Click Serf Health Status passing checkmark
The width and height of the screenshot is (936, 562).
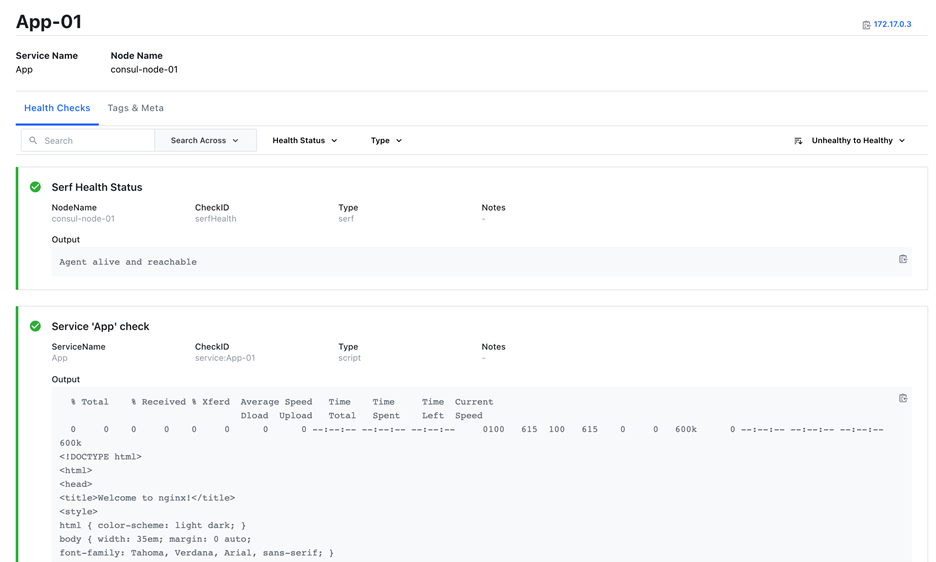pos(36,187)
